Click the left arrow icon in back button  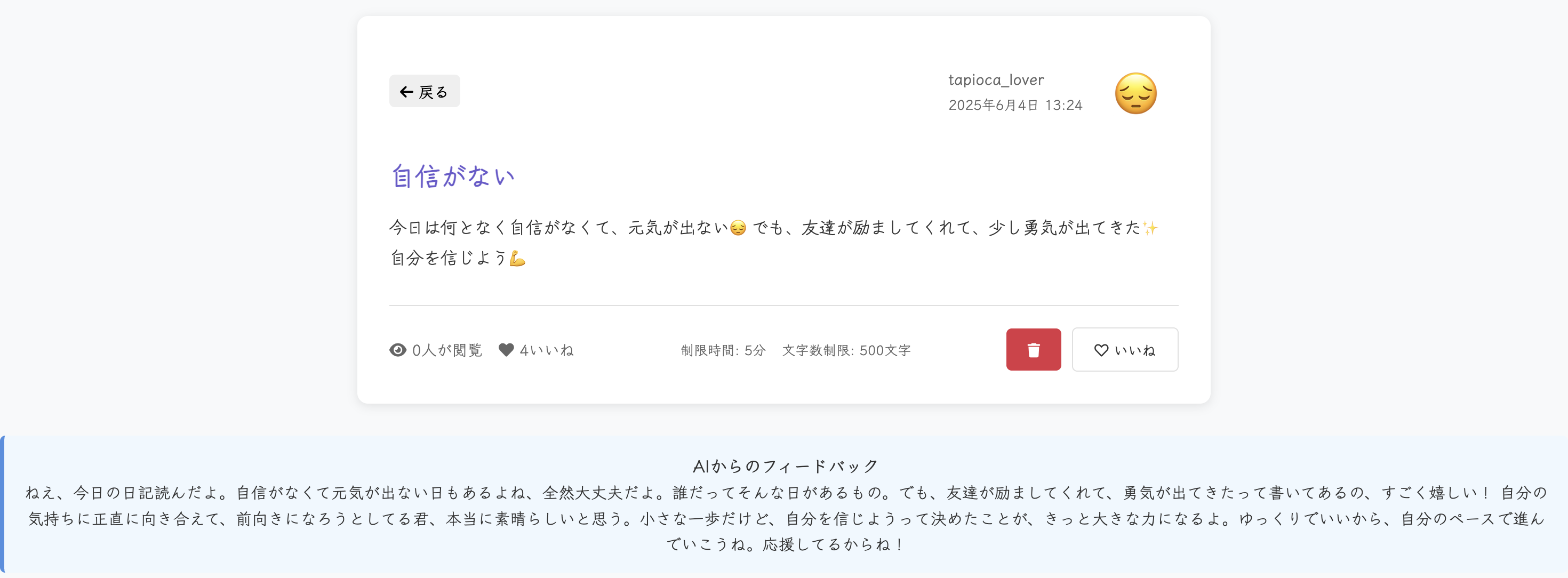tap(406, 92)
